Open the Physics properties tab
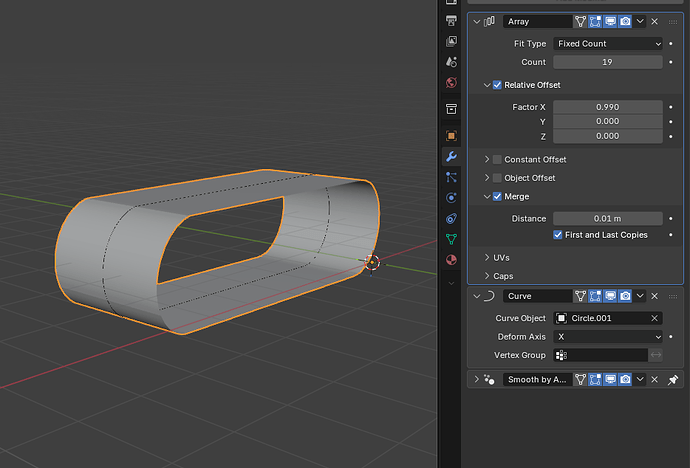The width and height of the screenshot is (690, 468). pyautogui.click(x=451, y=197)
